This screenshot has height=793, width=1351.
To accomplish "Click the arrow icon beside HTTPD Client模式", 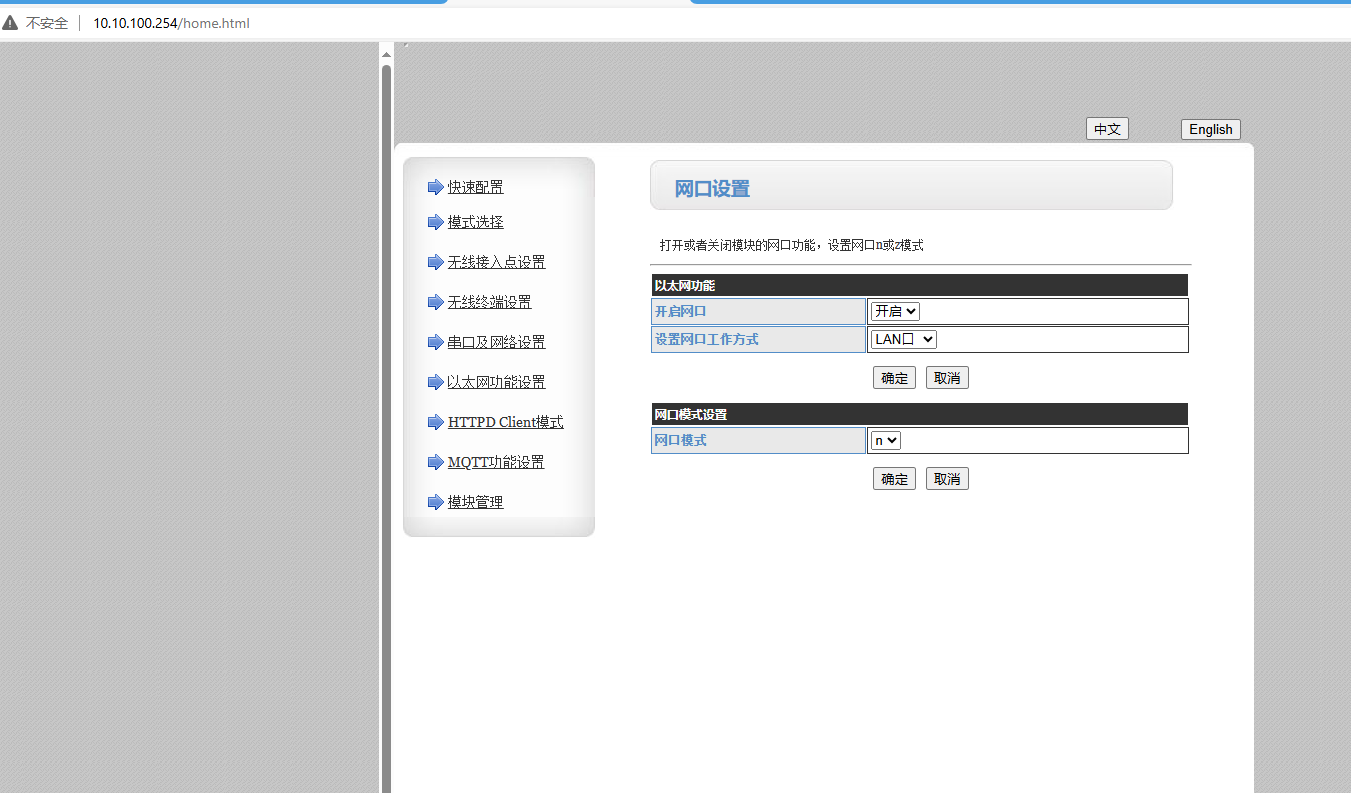I will coord(435,422).
